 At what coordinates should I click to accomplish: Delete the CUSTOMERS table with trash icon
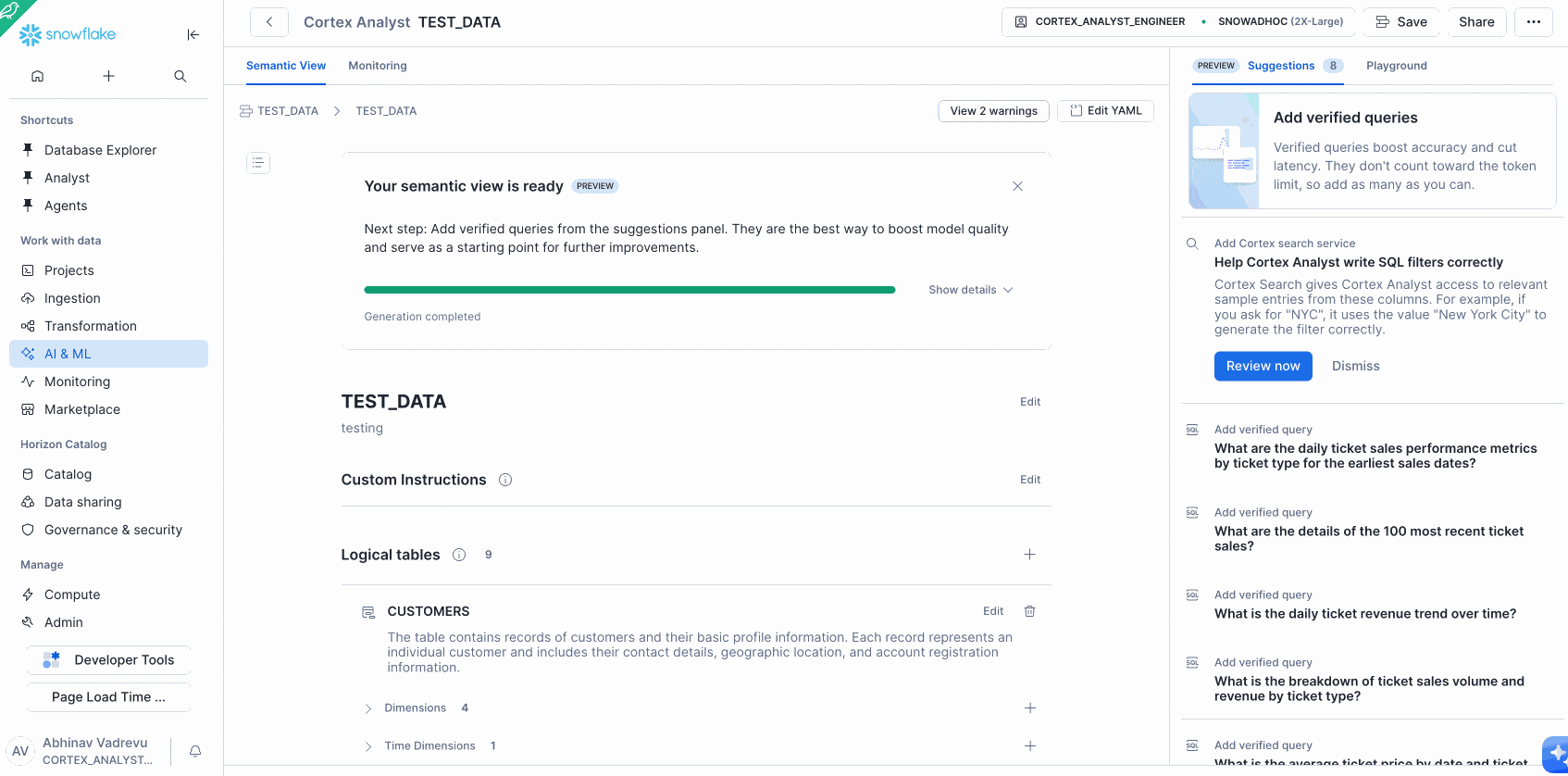pos(1029,611)
